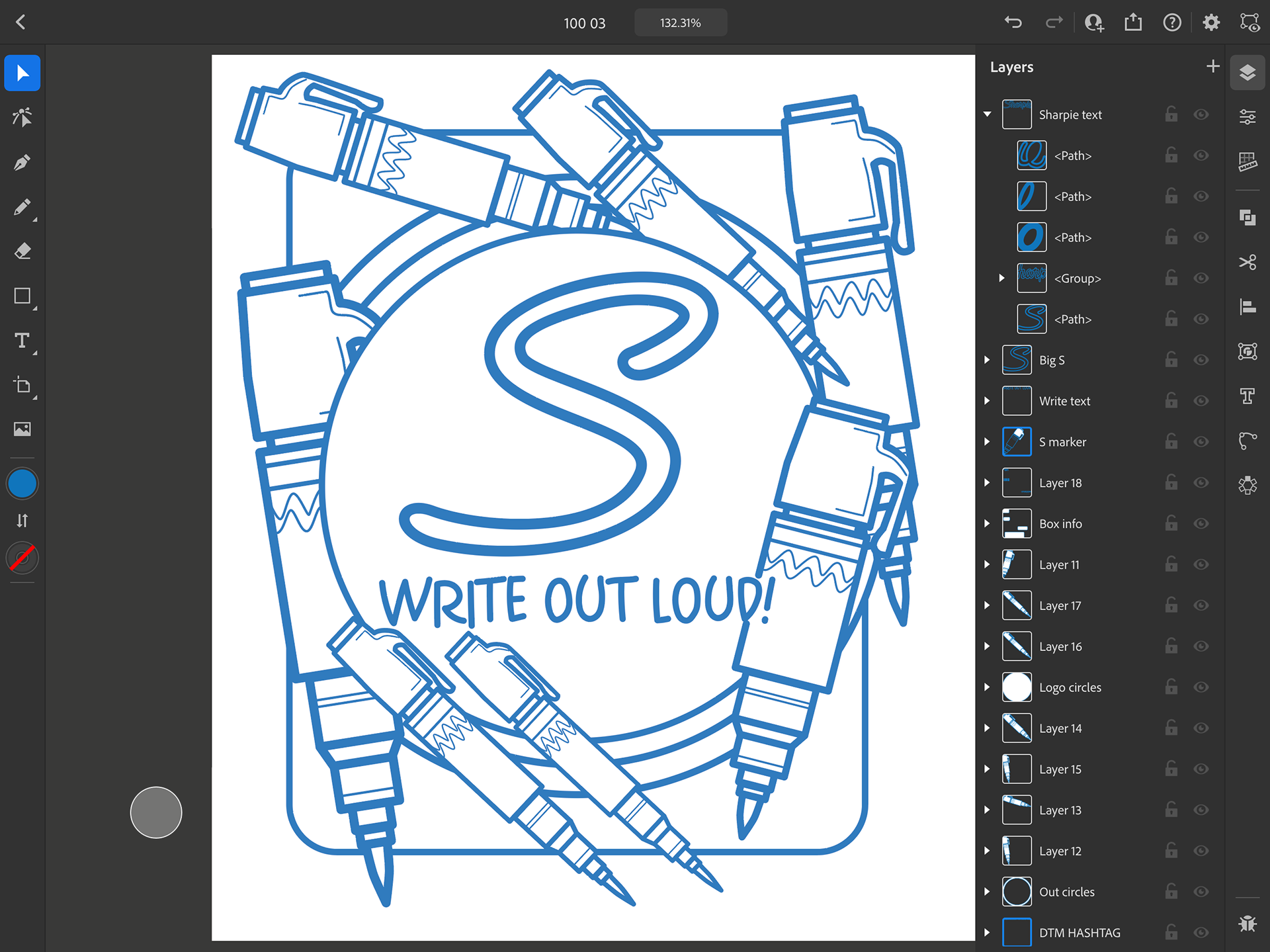Open the Type properties panel
Screen dimensions: 1270x952
[x=1248, y=396]
